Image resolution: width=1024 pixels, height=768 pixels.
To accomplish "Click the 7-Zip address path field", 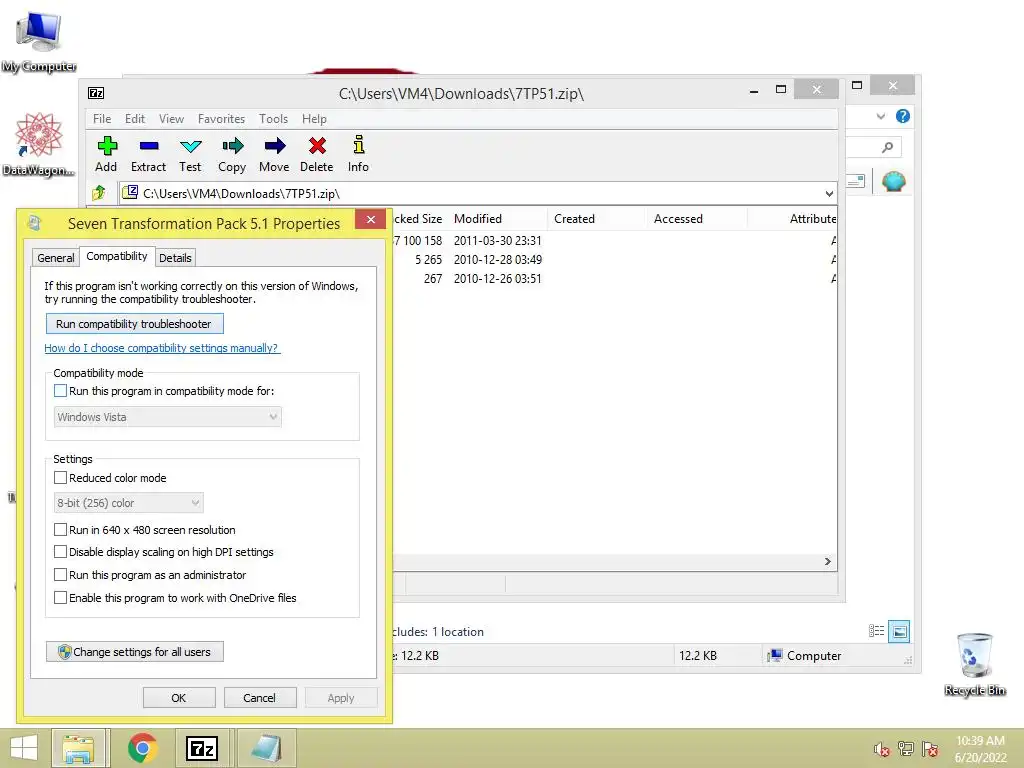I will pos(477,193).
